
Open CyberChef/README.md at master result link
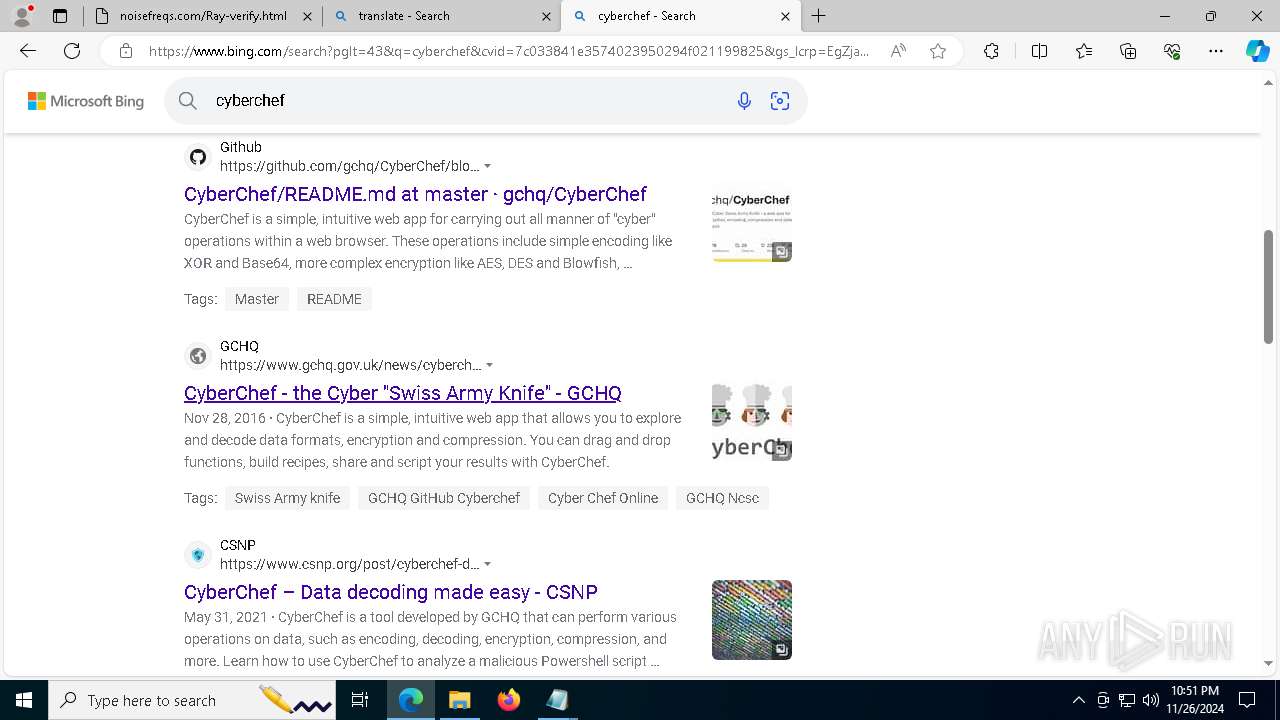[x=415, y=194]
